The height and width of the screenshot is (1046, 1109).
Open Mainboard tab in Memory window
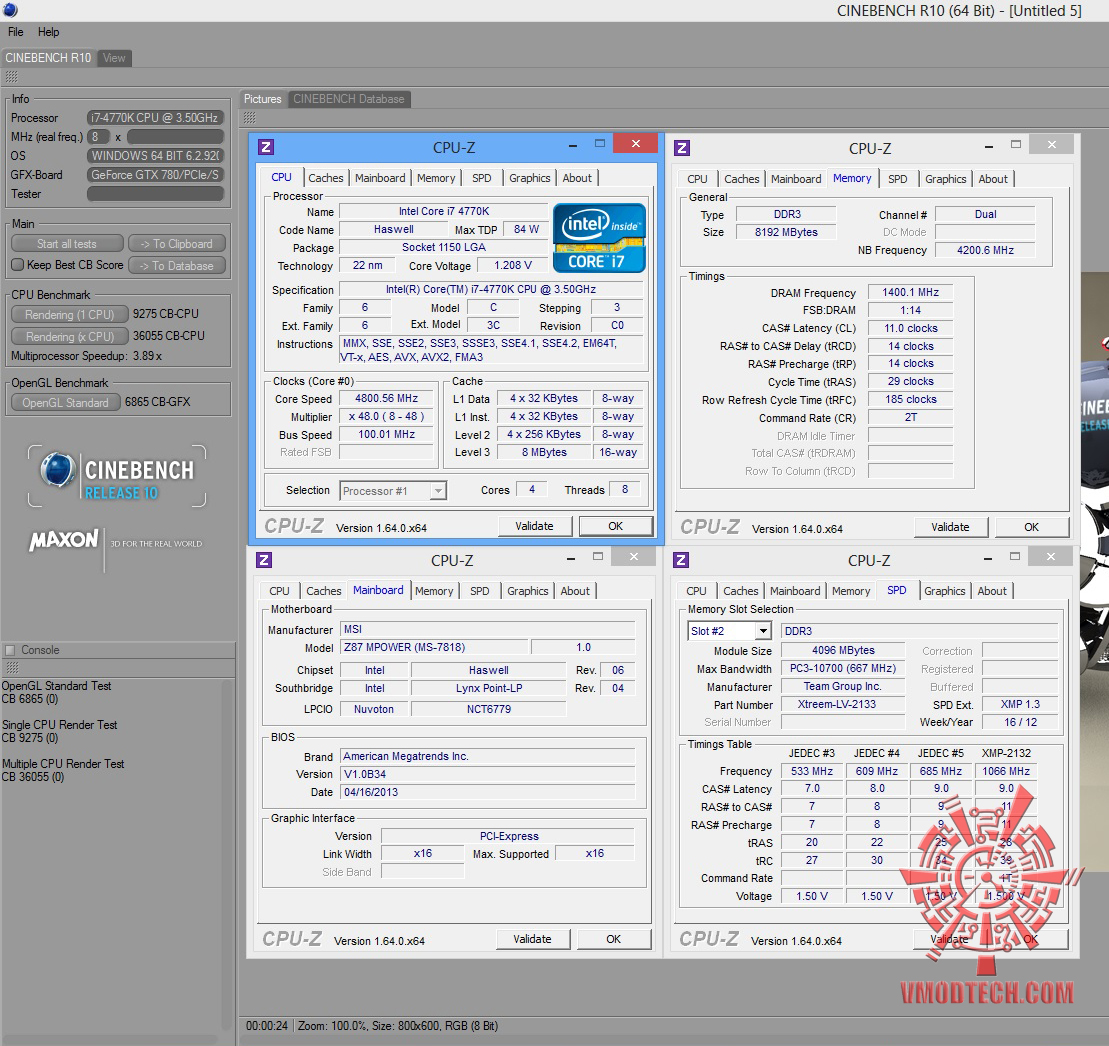tap(796, 179)
